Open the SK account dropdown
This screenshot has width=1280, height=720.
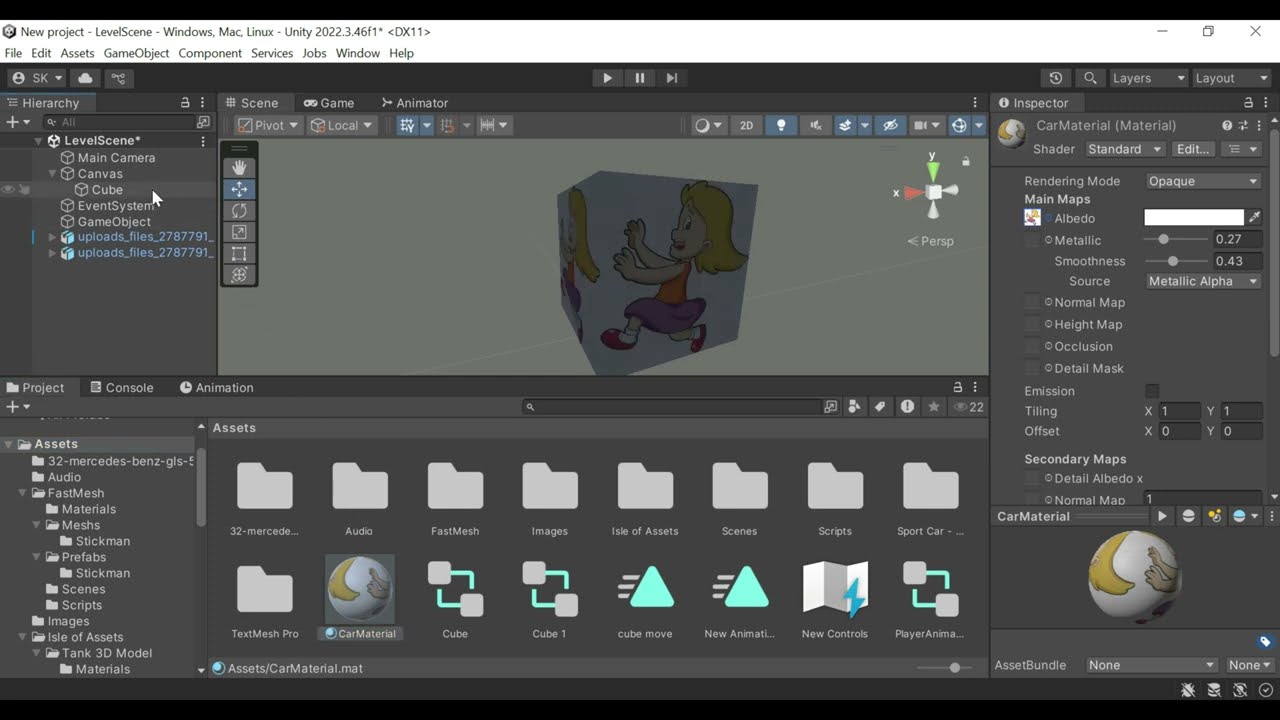(38, 78)
